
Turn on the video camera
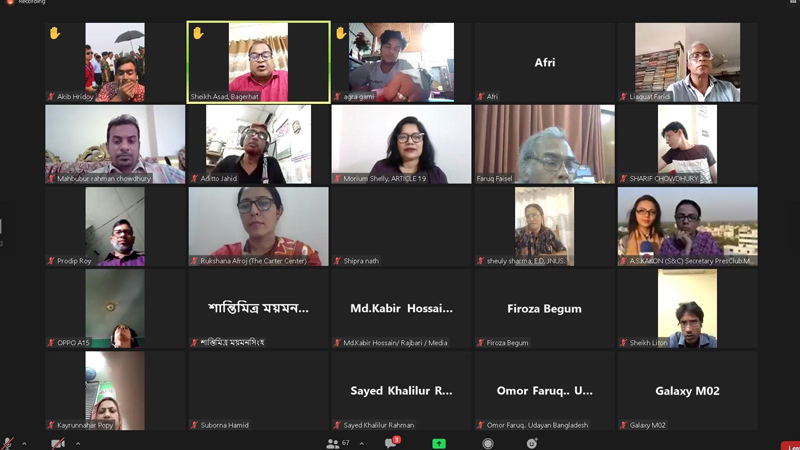click(58, 443)
